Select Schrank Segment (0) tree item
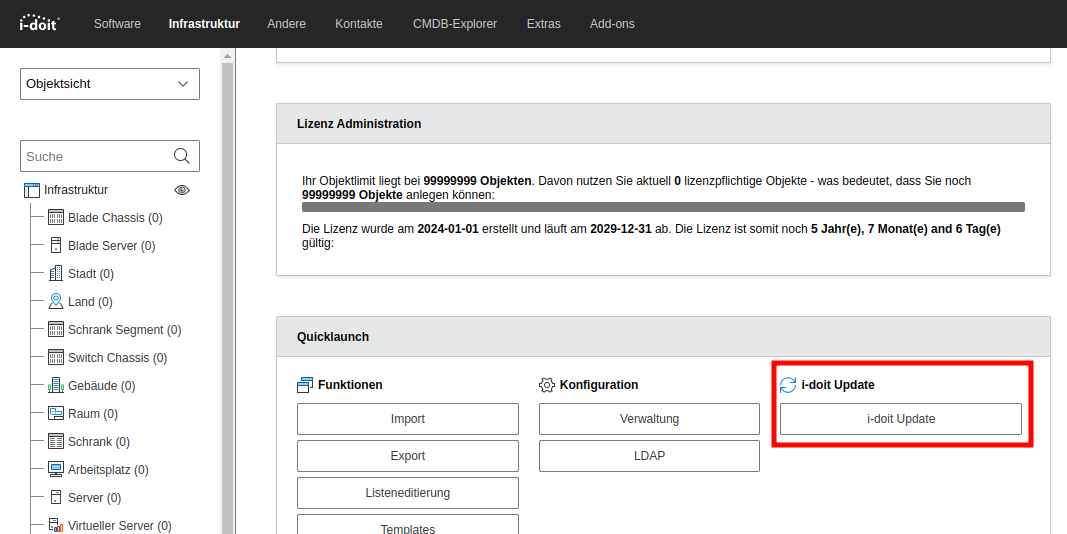The height and width of the screenshot is (534, 1067). (125, 329)
